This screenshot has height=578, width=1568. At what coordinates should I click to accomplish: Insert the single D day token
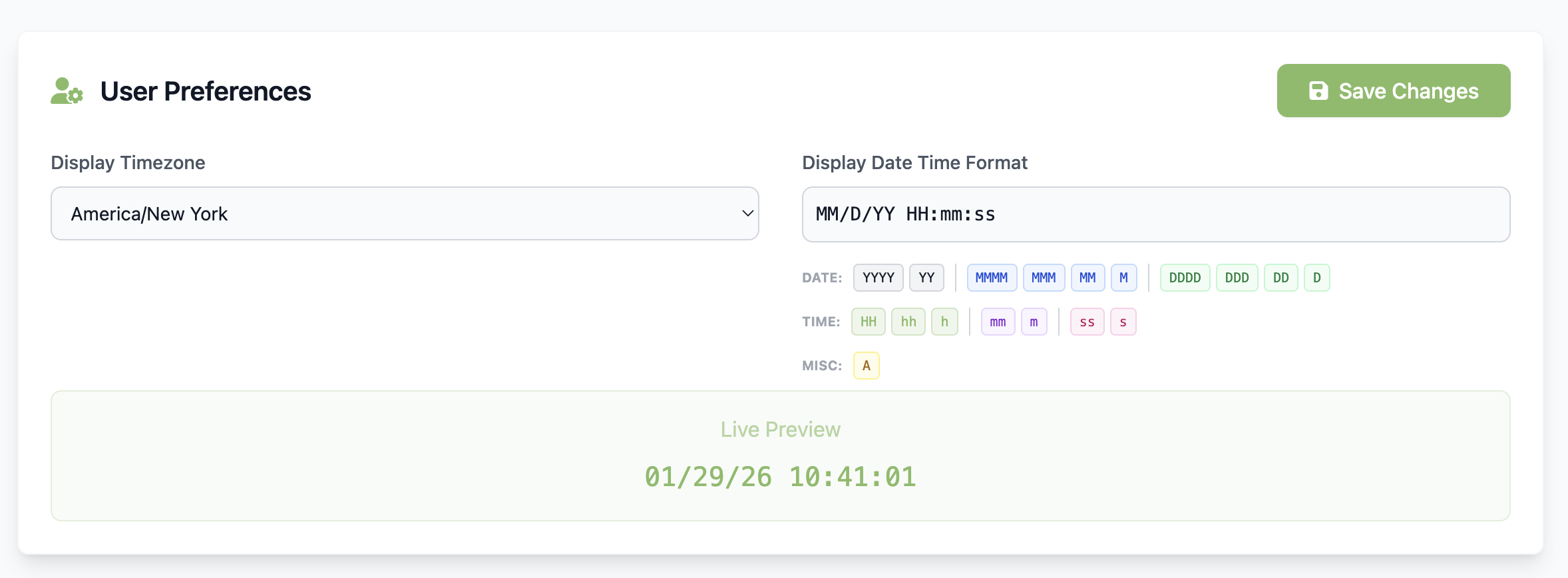[x=1316, y=278]
